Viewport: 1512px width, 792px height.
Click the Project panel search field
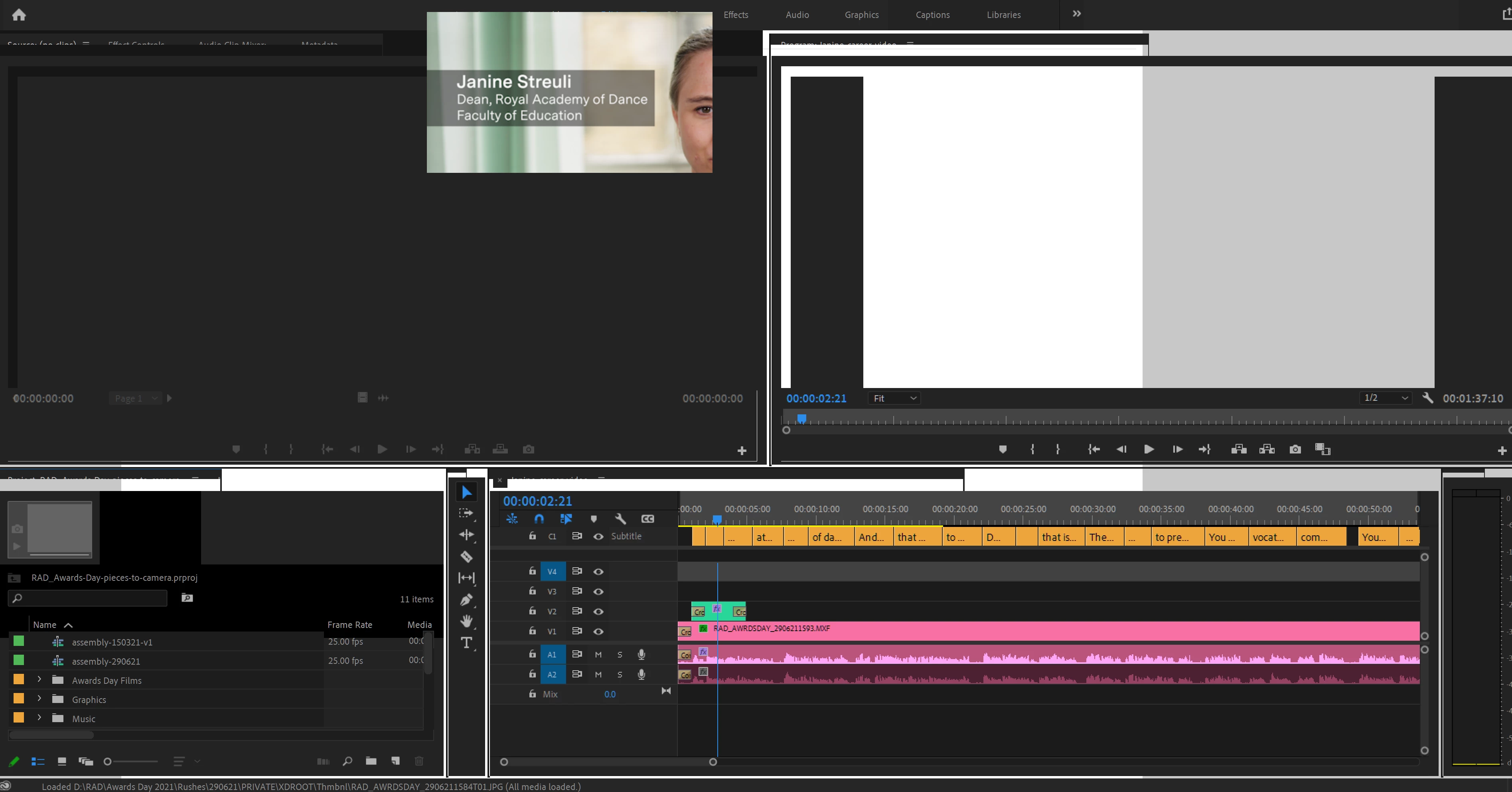[x=88, y=598]
